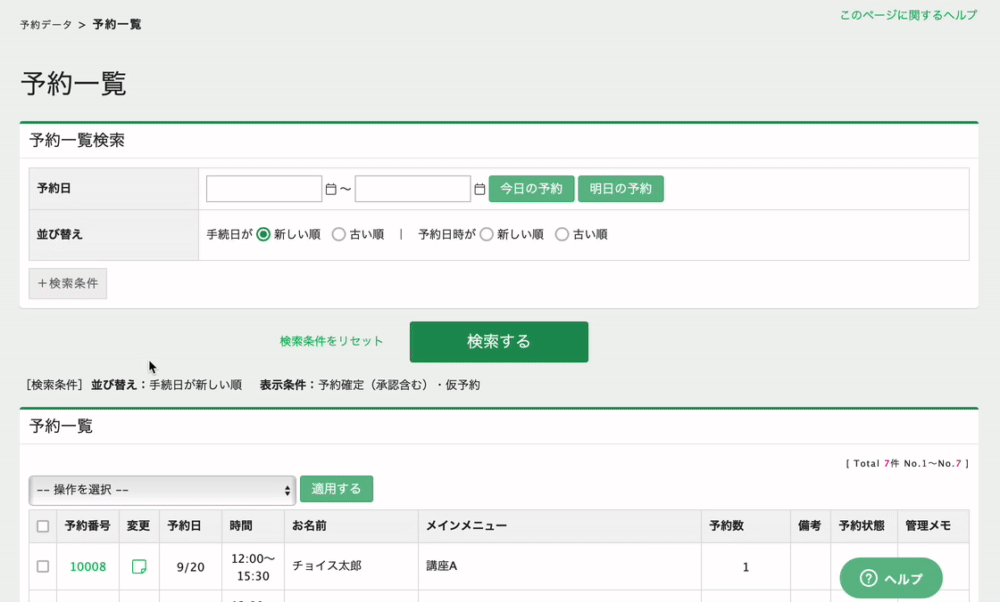
Task: Open the 操作を選択 operation dropdown
Action: pos(160,489)
